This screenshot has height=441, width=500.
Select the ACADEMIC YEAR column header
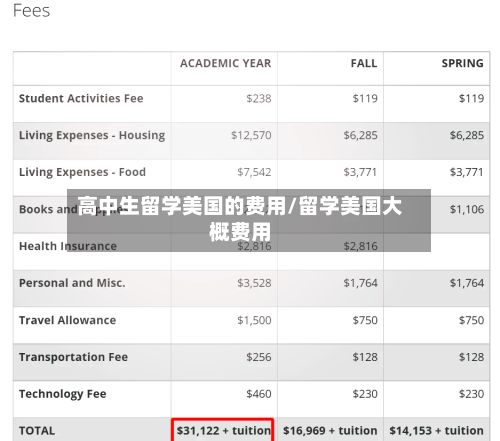click(x=226, y=63)
